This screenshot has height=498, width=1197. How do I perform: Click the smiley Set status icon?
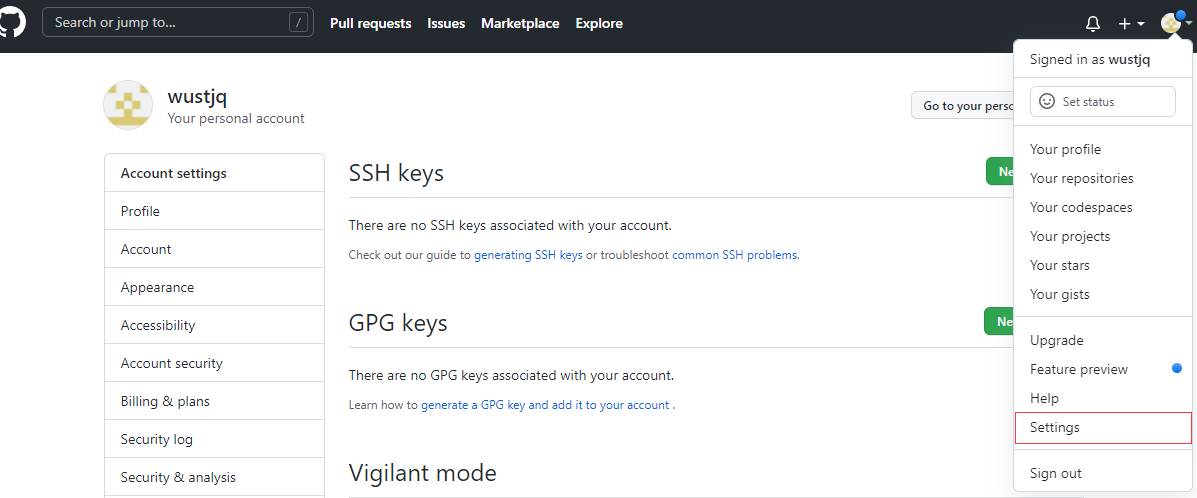click(1048, 101)
